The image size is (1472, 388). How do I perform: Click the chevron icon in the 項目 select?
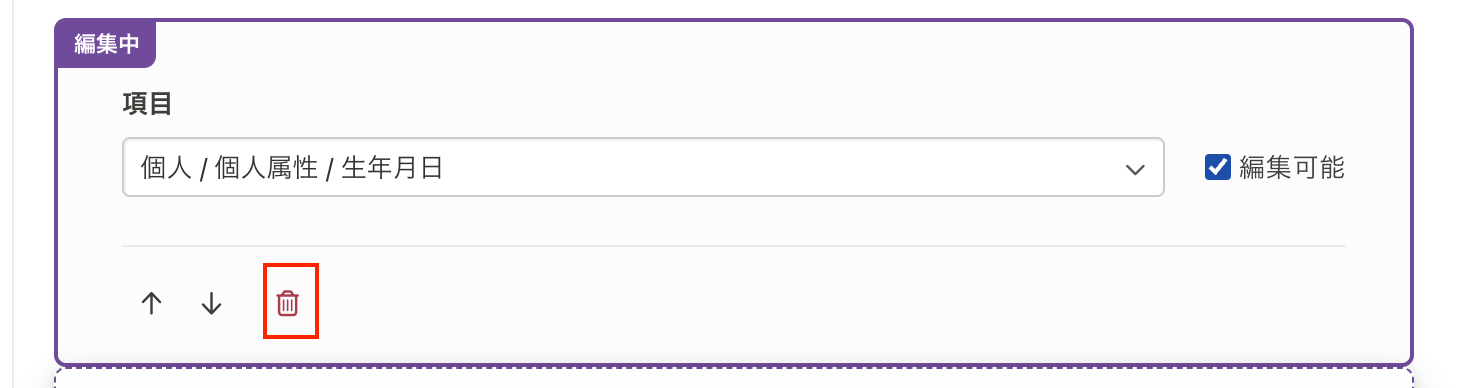click(1135, 169)
